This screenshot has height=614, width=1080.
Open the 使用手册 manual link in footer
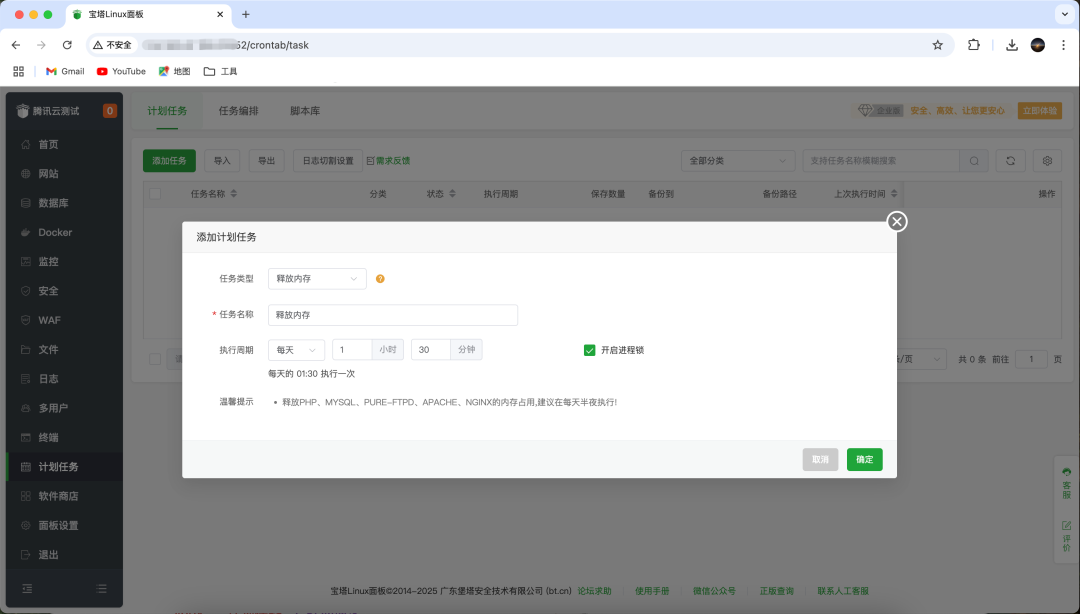click(652, 590)
